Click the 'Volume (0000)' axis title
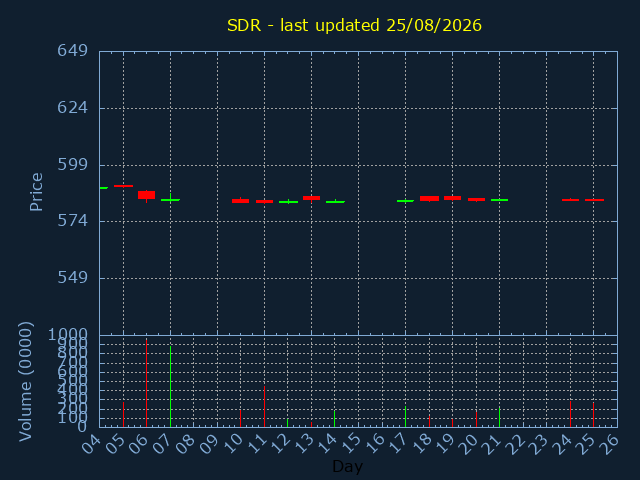Viewport: 640px width, 480px height. point(25,382)
